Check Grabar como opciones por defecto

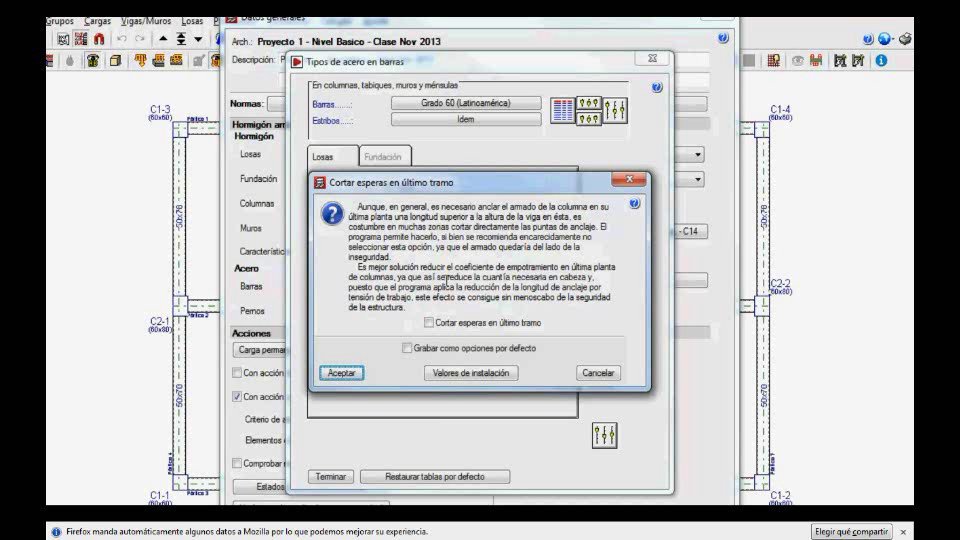[407, 348]
